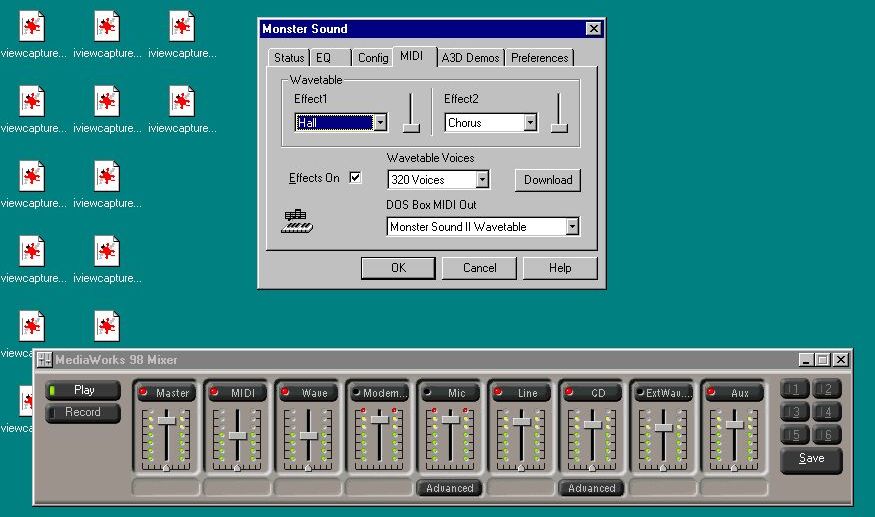
Task: Click the Master balance slider knob
Action: click(x=166, y=468)
